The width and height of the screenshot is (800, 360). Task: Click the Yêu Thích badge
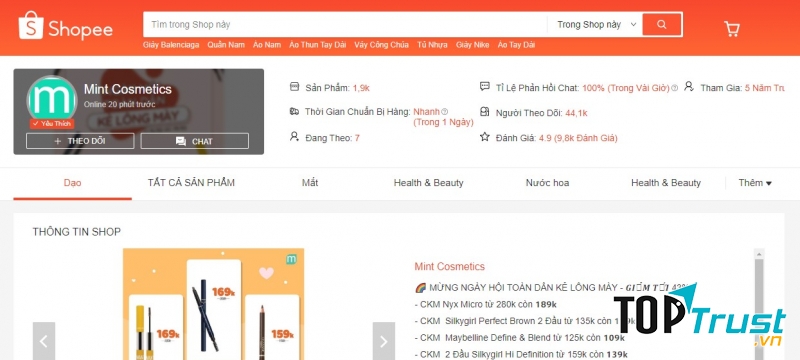pos(52,123)
